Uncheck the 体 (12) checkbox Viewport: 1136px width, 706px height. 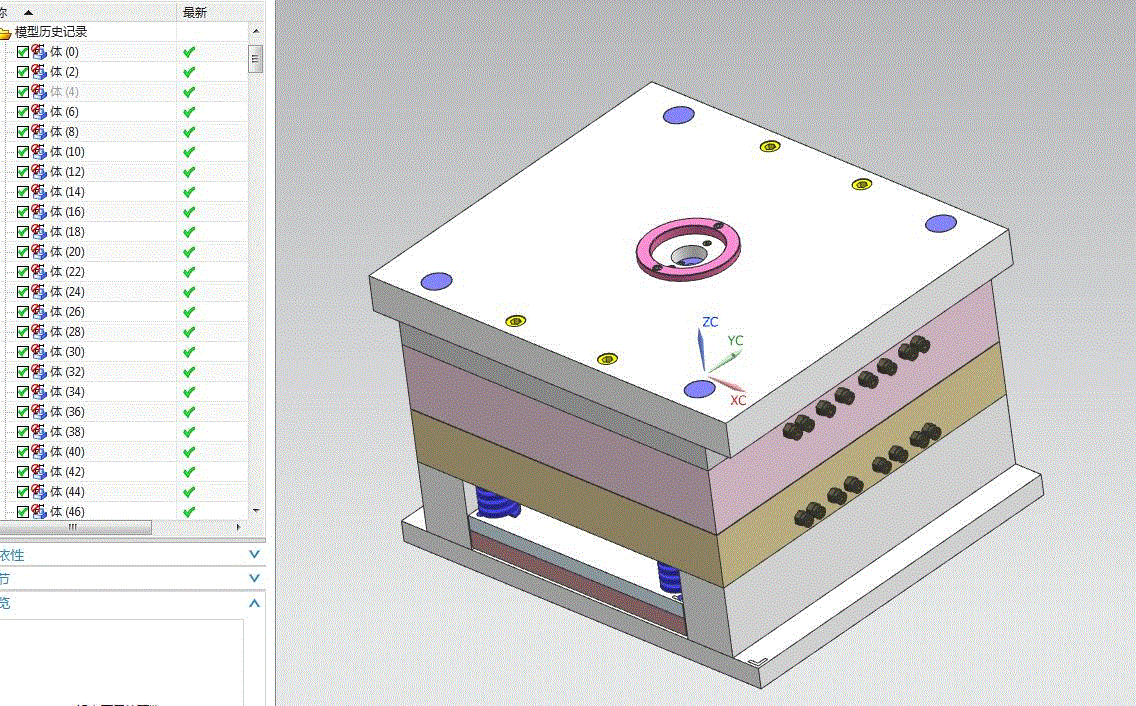pos(22,172)
